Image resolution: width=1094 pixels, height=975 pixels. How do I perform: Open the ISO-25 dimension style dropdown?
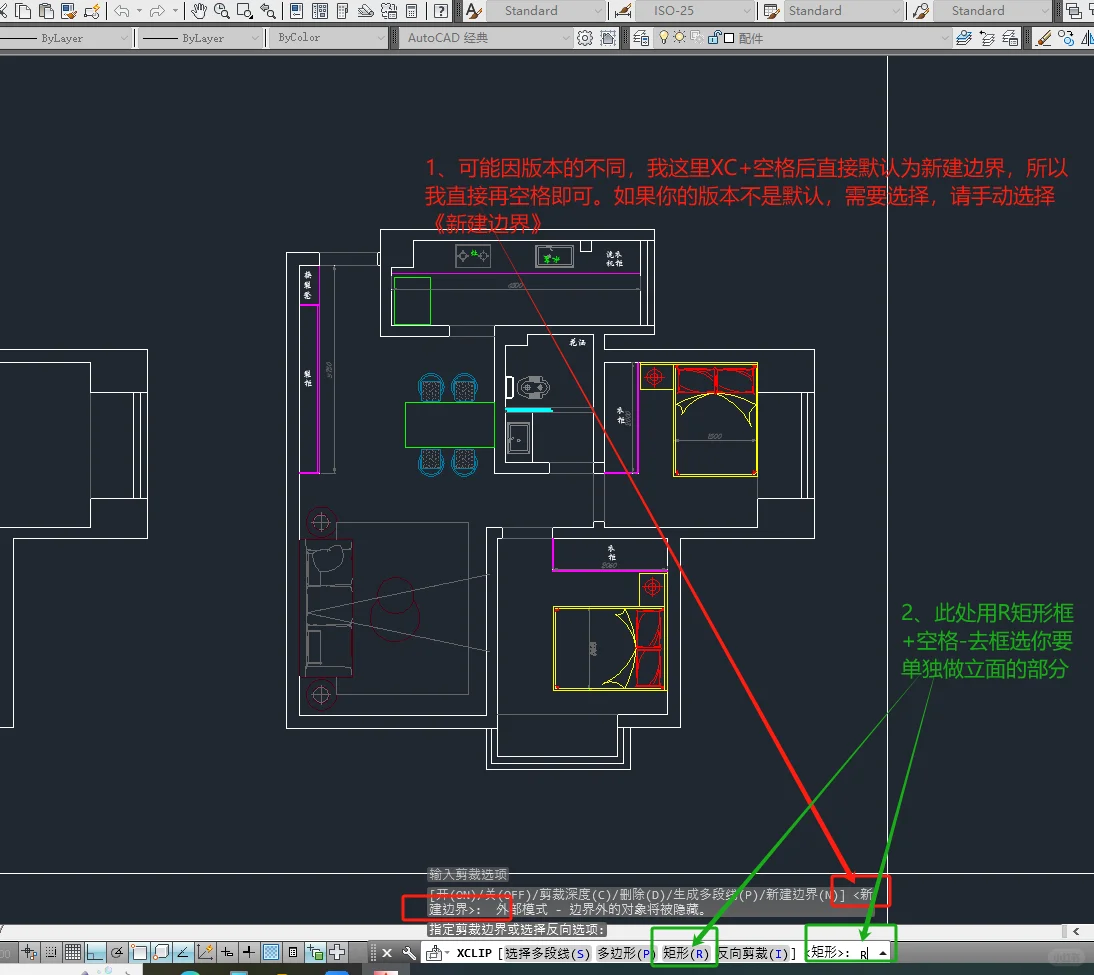coord(695,10)
